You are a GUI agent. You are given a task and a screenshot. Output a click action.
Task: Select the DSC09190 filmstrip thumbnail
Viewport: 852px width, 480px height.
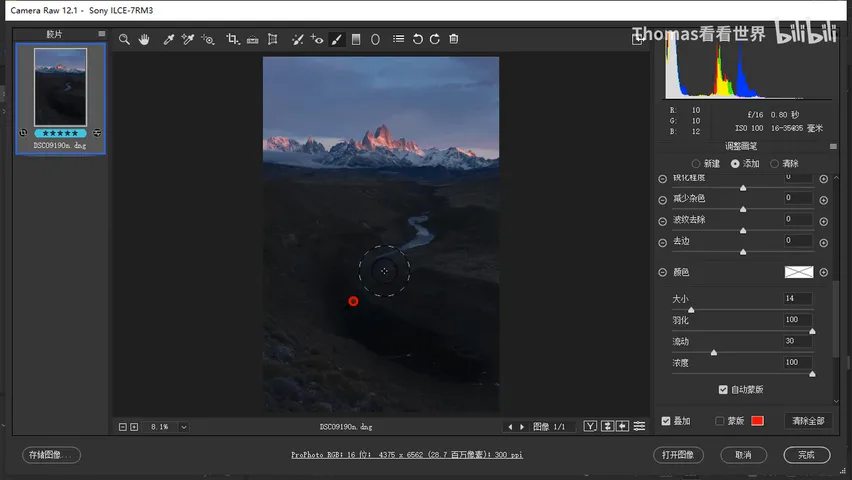60,87
